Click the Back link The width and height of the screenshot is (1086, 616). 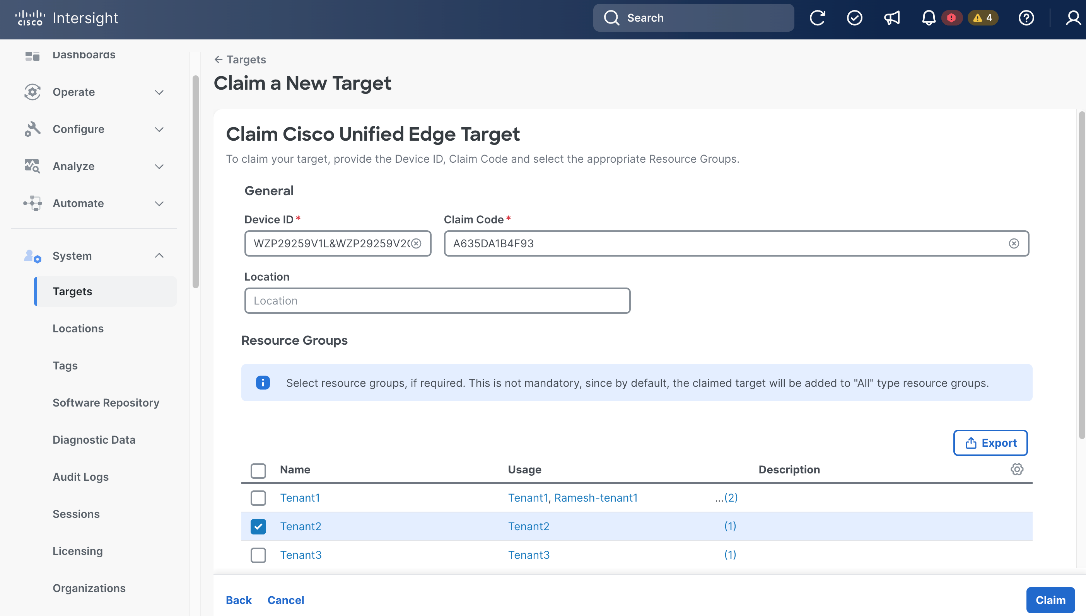pos(238,600)
